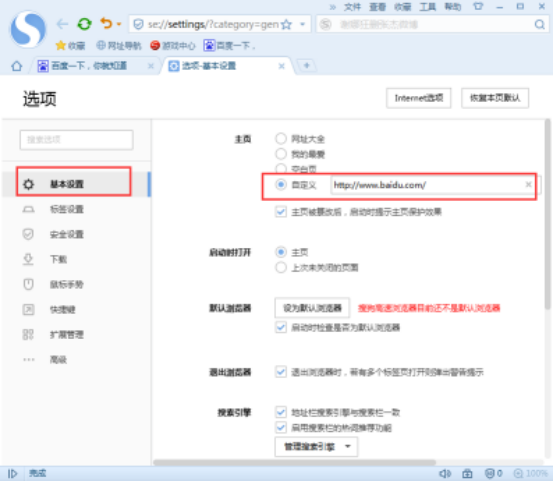Click the 搜索选项 search field

(x=76, y=140)
